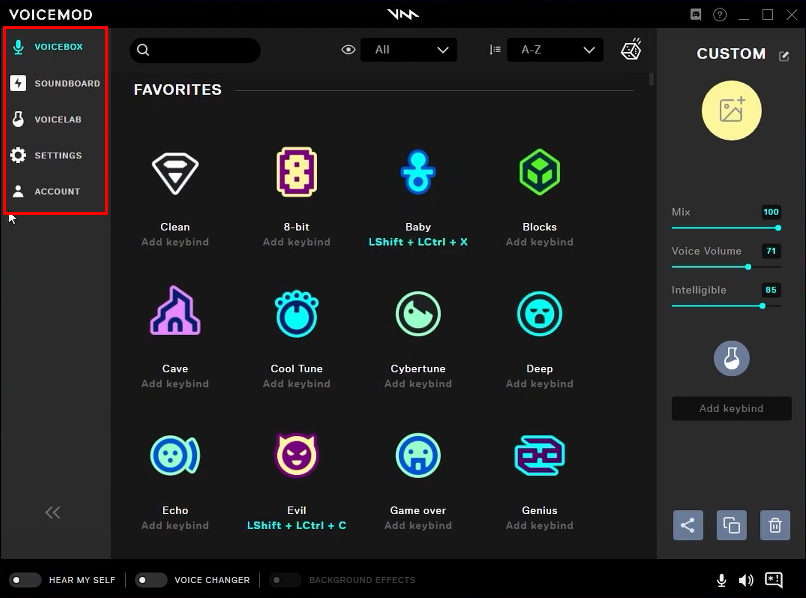This screenshot has height=598, width=806.
Task: Click the Mix value 100 box
Action: point(771,212)
